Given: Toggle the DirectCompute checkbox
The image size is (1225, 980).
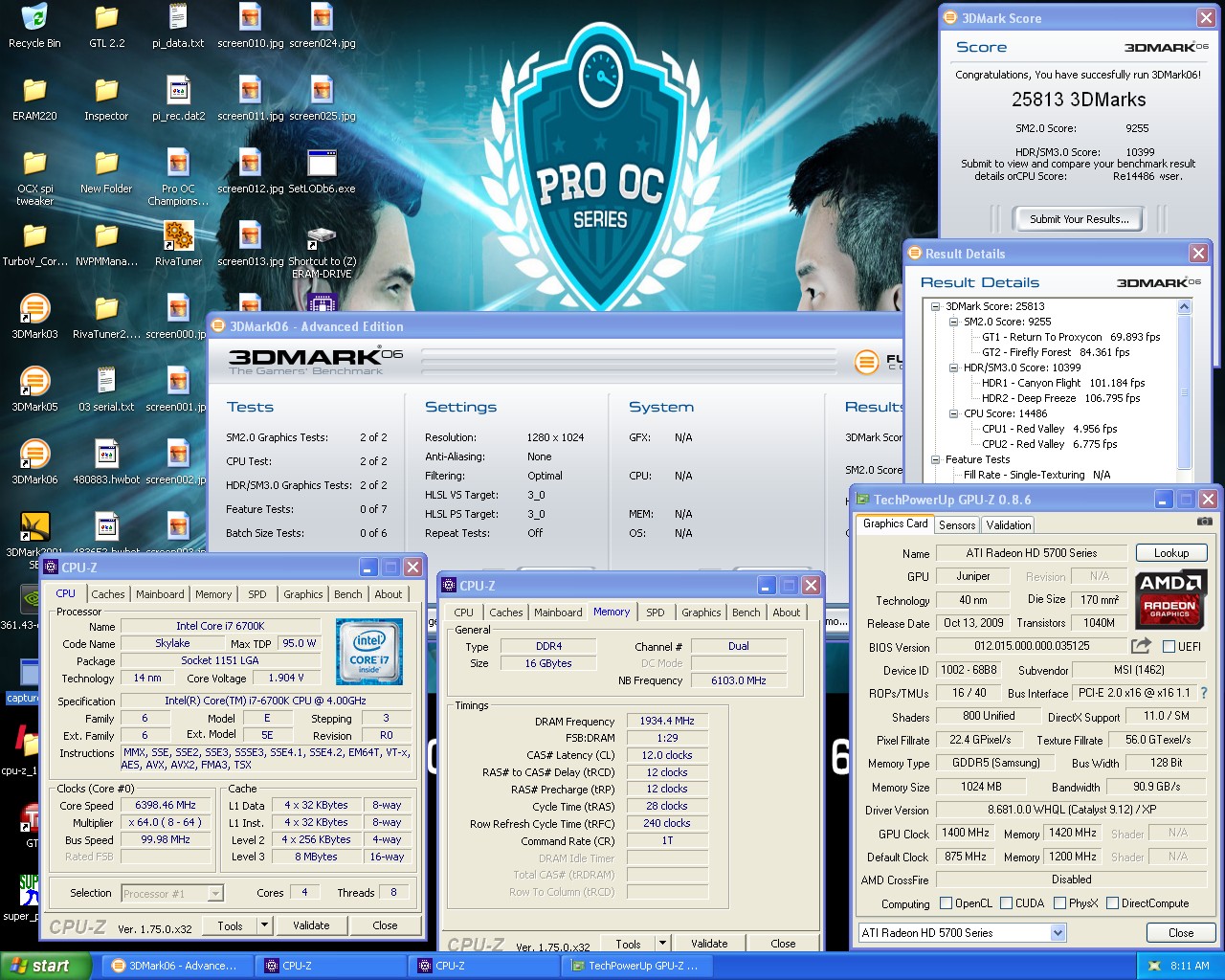Looking at the screenshot, I should pyautogui.click(x=1112, y=902).
